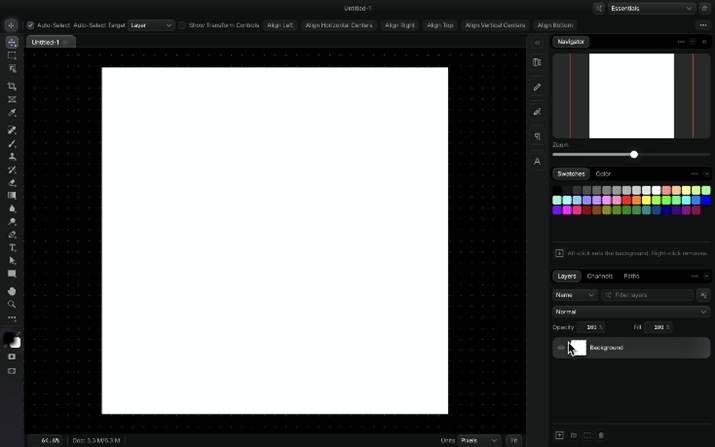The height and width of the screenshot is (447, 715).
Task: Click the Navigator Zoom slider handle
Action: click(634, 155)
